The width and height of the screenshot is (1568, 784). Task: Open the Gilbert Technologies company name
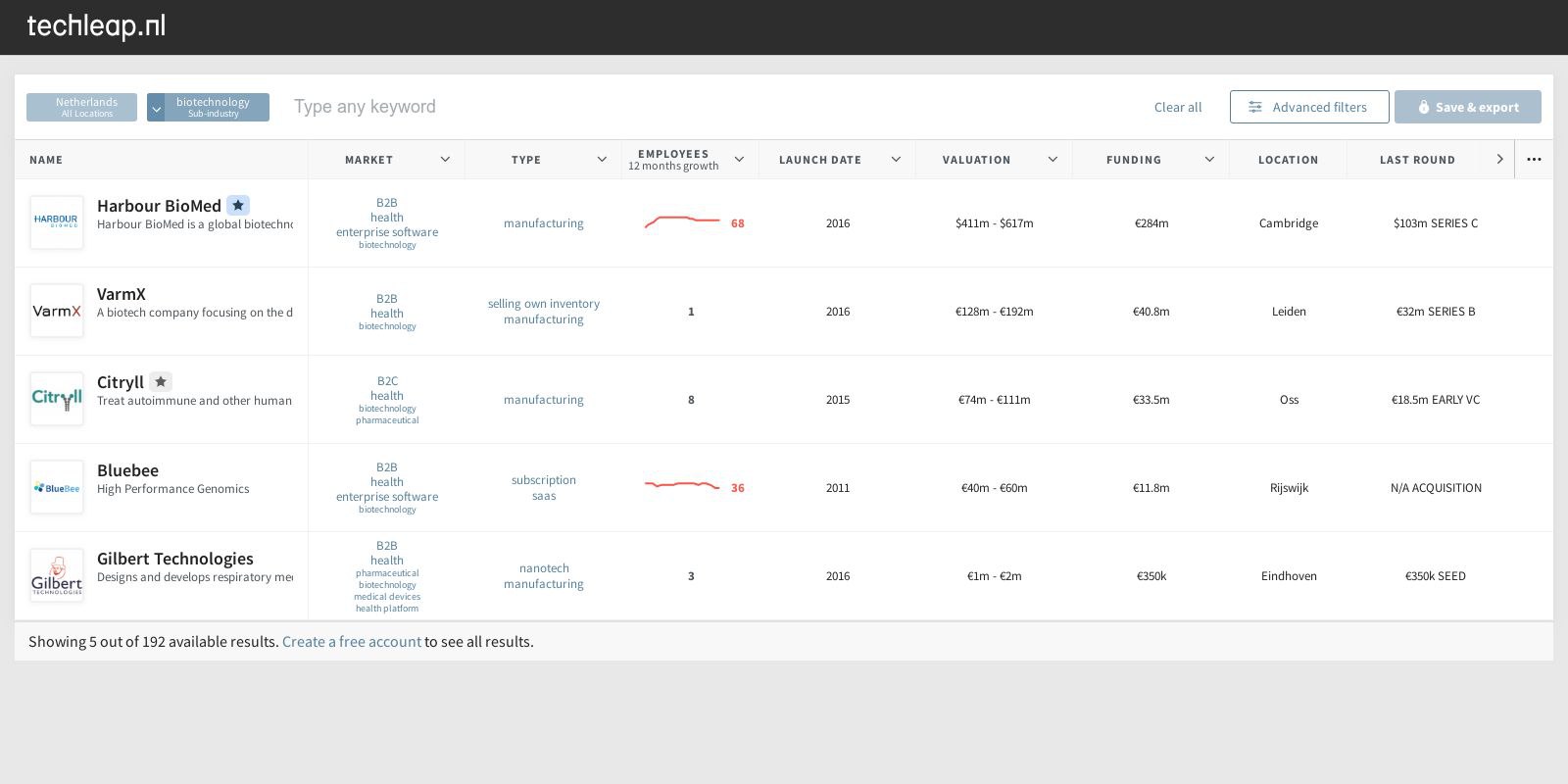pos(175,559)
